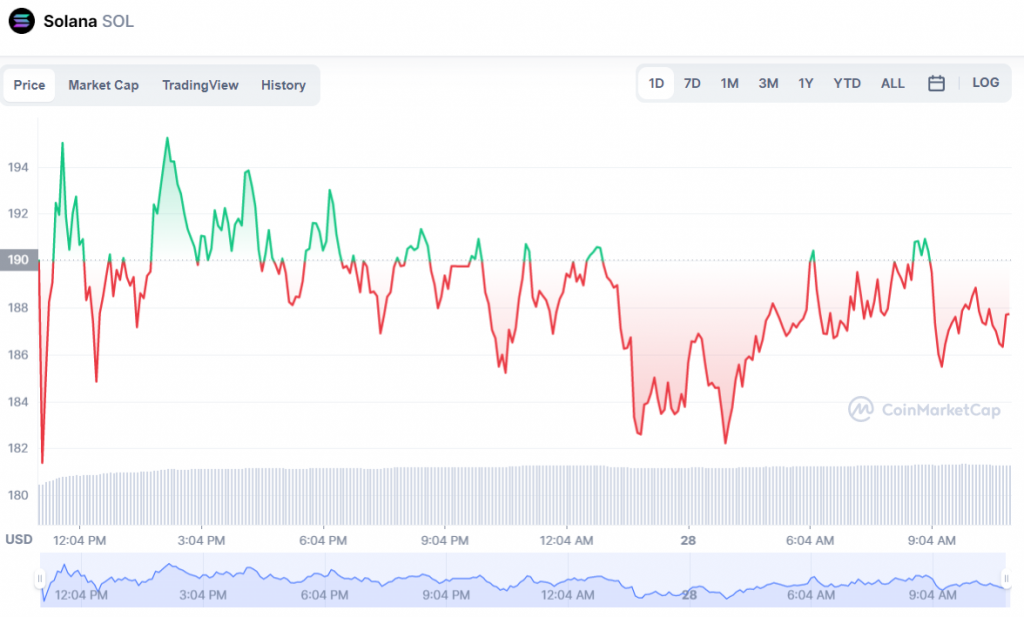
Task: Grab right handle of range selector
Action: (1006, 578)
